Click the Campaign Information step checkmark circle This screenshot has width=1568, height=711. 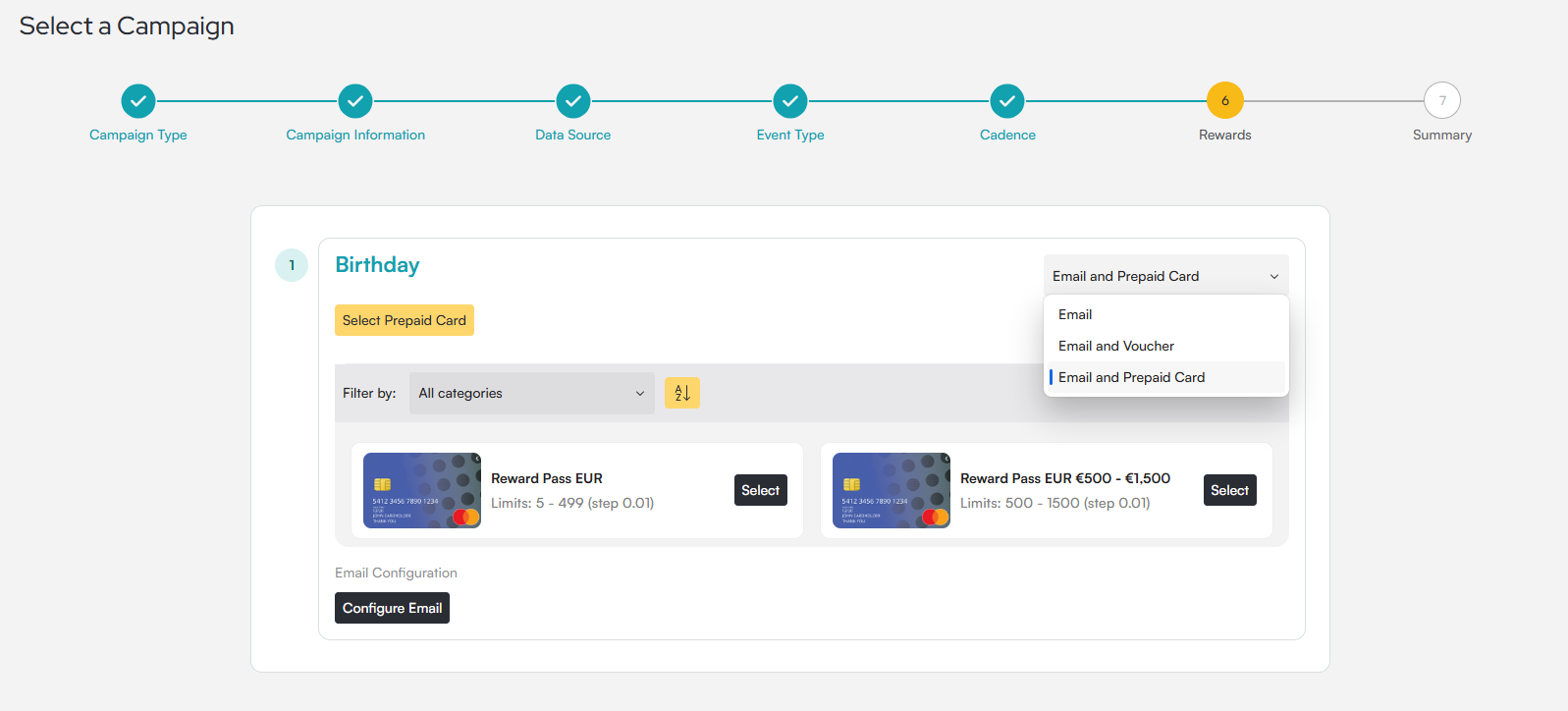[x=355, y=100]
